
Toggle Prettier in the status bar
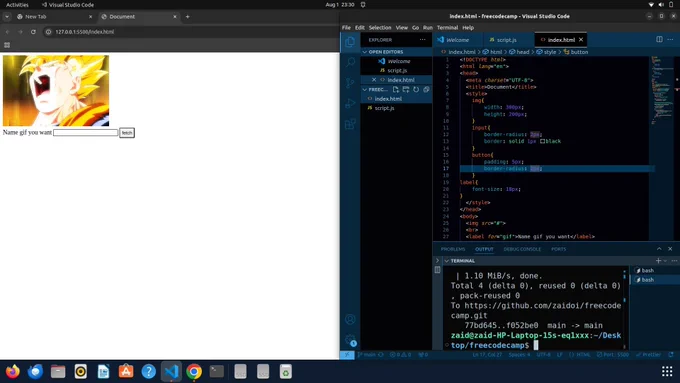648,355
